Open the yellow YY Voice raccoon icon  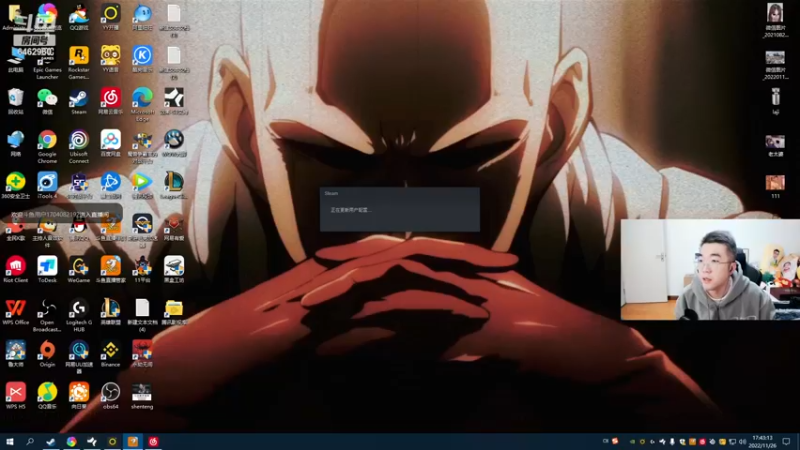pos(110,59)
